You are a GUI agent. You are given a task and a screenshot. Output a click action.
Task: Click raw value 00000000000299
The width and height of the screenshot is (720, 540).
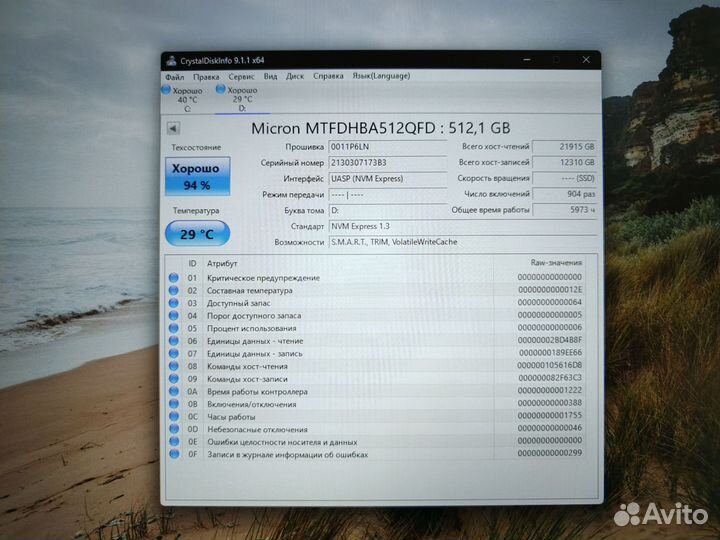pos(550,453)
